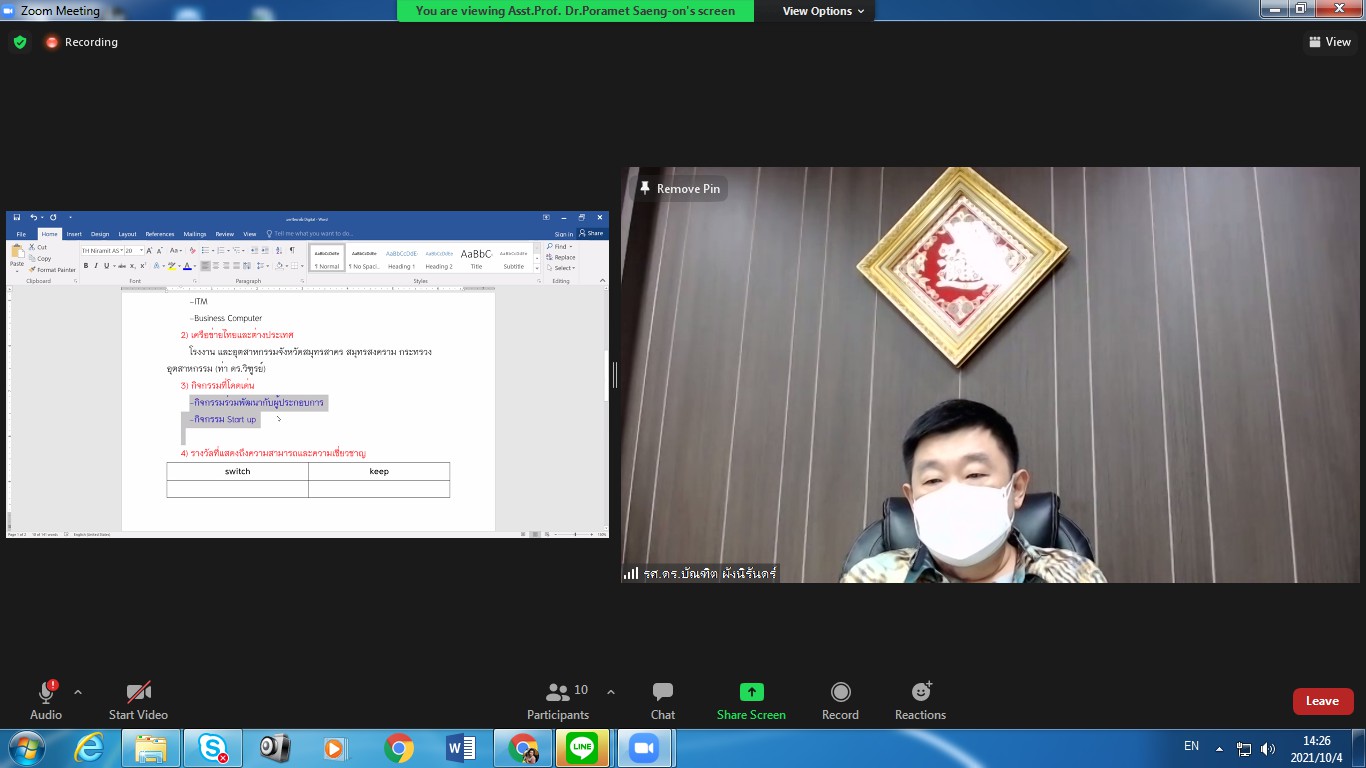Click the divider handle between screen and video
Screen dimensions: 1366x768
click(615, 375)
